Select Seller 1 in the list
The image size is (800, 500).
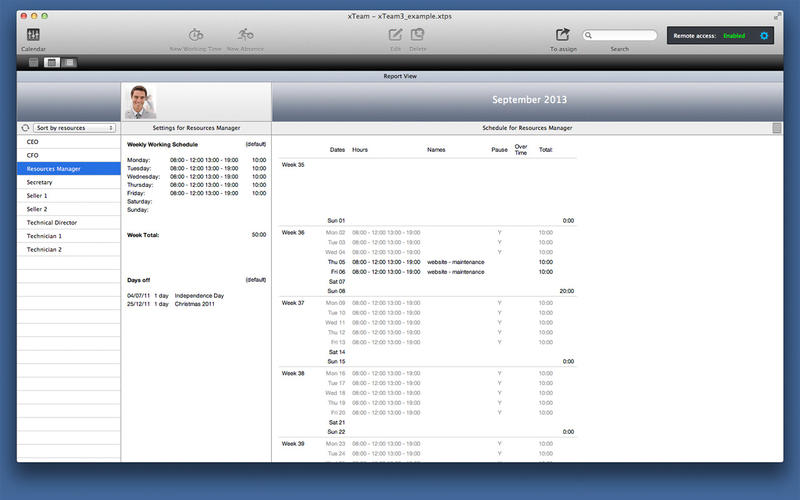point(69,195)
